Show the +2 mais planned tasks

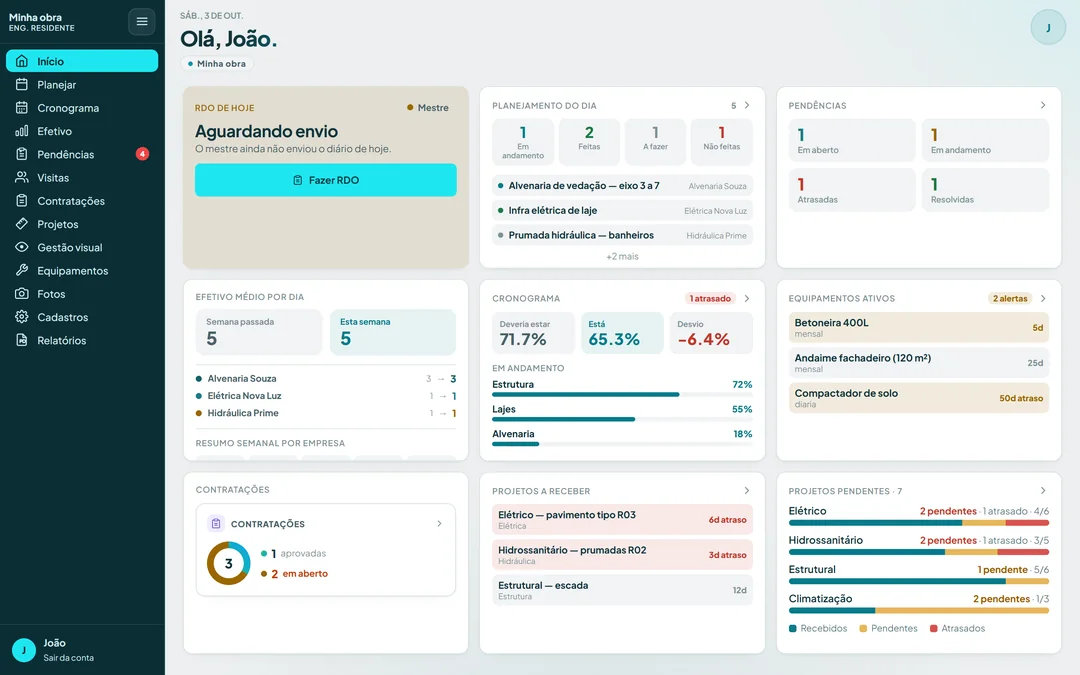(622, 256)
